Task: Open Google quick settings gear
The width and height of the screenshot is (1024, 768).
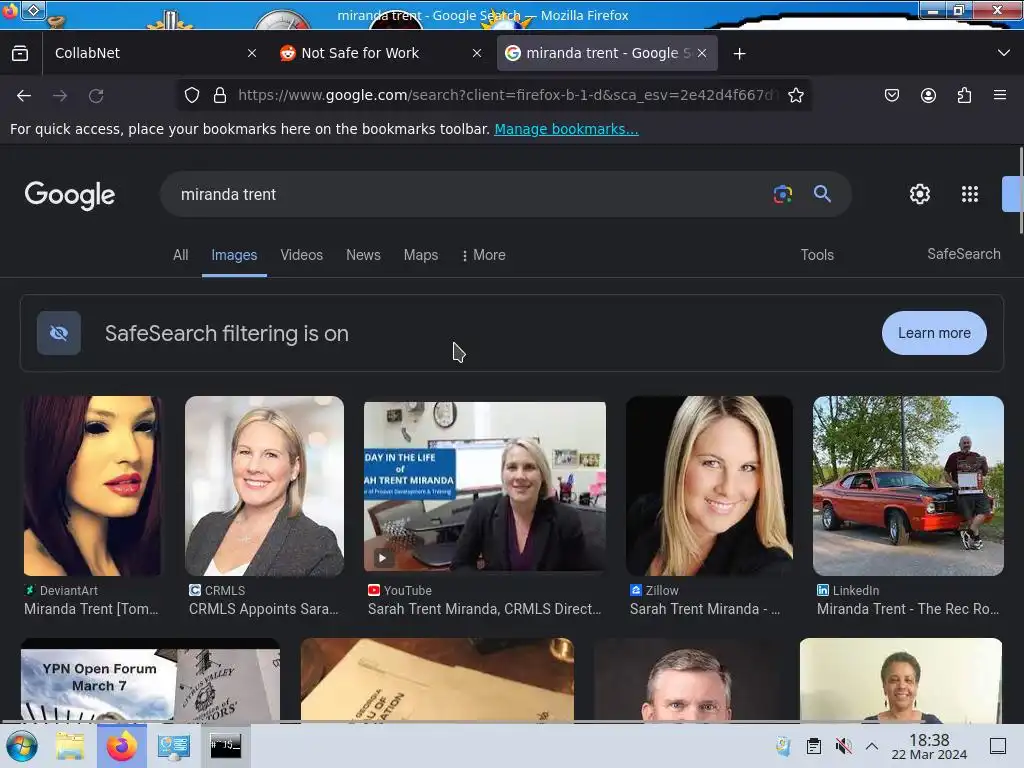Action: pos(920,194)
